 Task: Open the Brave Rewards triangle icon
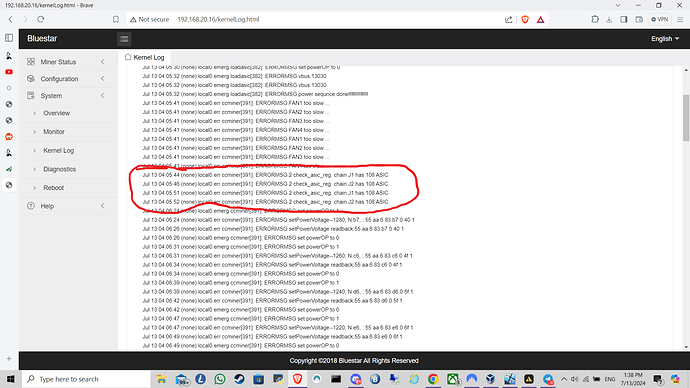[x=540, y=19]
